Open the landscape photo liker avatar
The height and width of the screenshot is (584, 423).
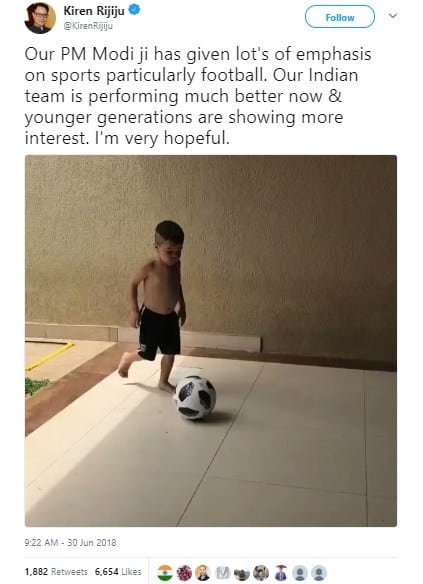[242, 572]
